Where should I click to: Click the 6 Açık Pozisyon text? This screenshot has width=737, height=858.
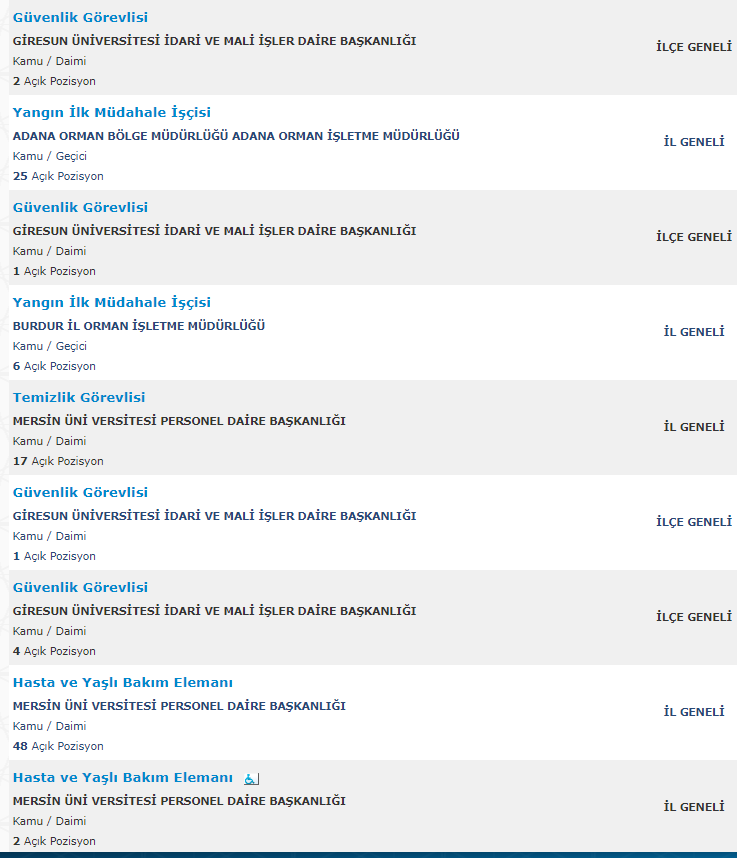coord(54,366)
